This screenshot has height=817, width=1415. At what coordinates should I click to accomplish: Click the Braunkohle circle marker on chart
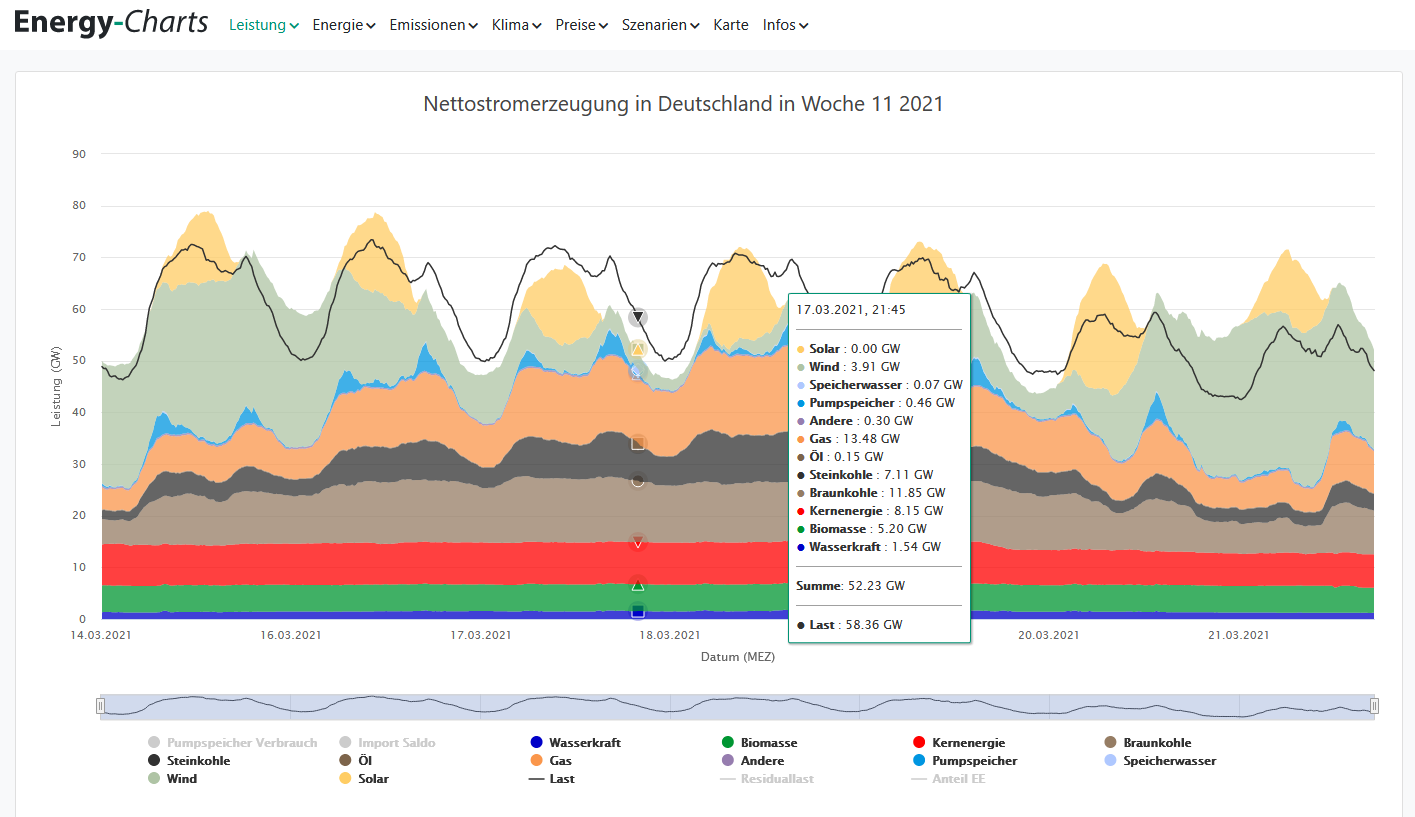638,481
